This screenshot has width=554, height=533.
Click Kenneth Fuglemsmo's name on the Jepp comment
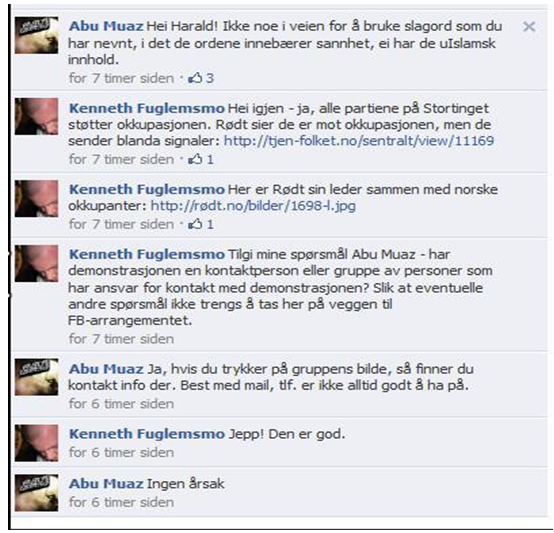[147, 434]
